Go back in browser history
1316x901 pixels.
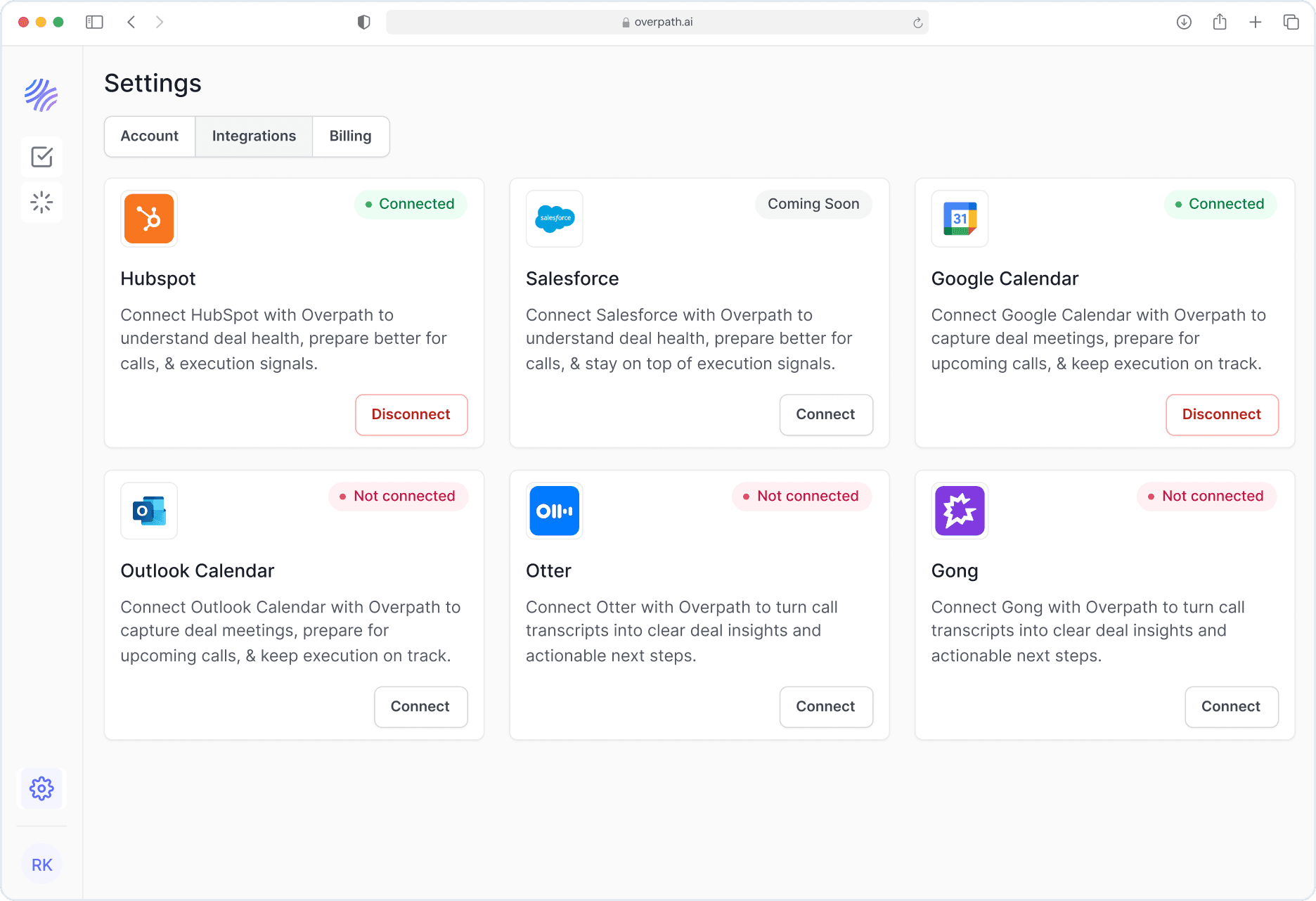tap(131, 23)
